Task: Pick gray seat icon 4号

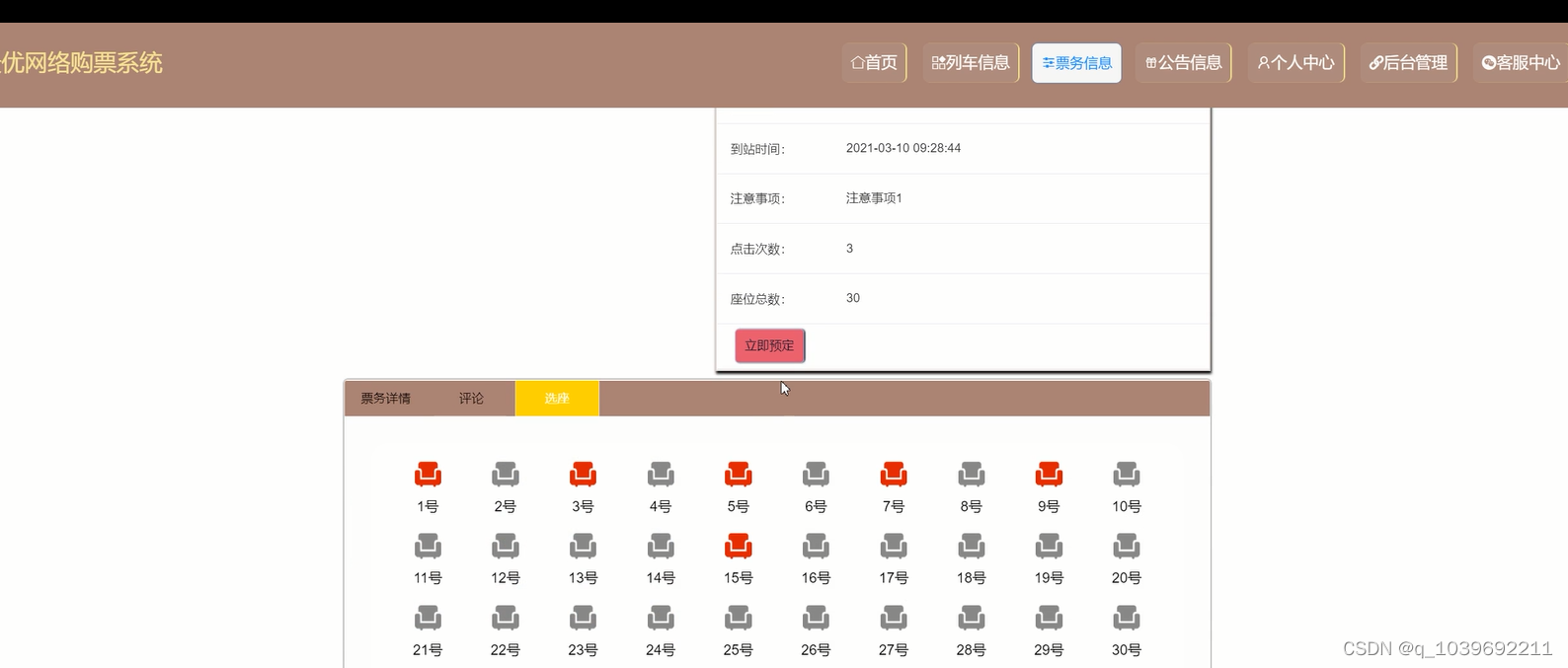Action: coord(661,475)
